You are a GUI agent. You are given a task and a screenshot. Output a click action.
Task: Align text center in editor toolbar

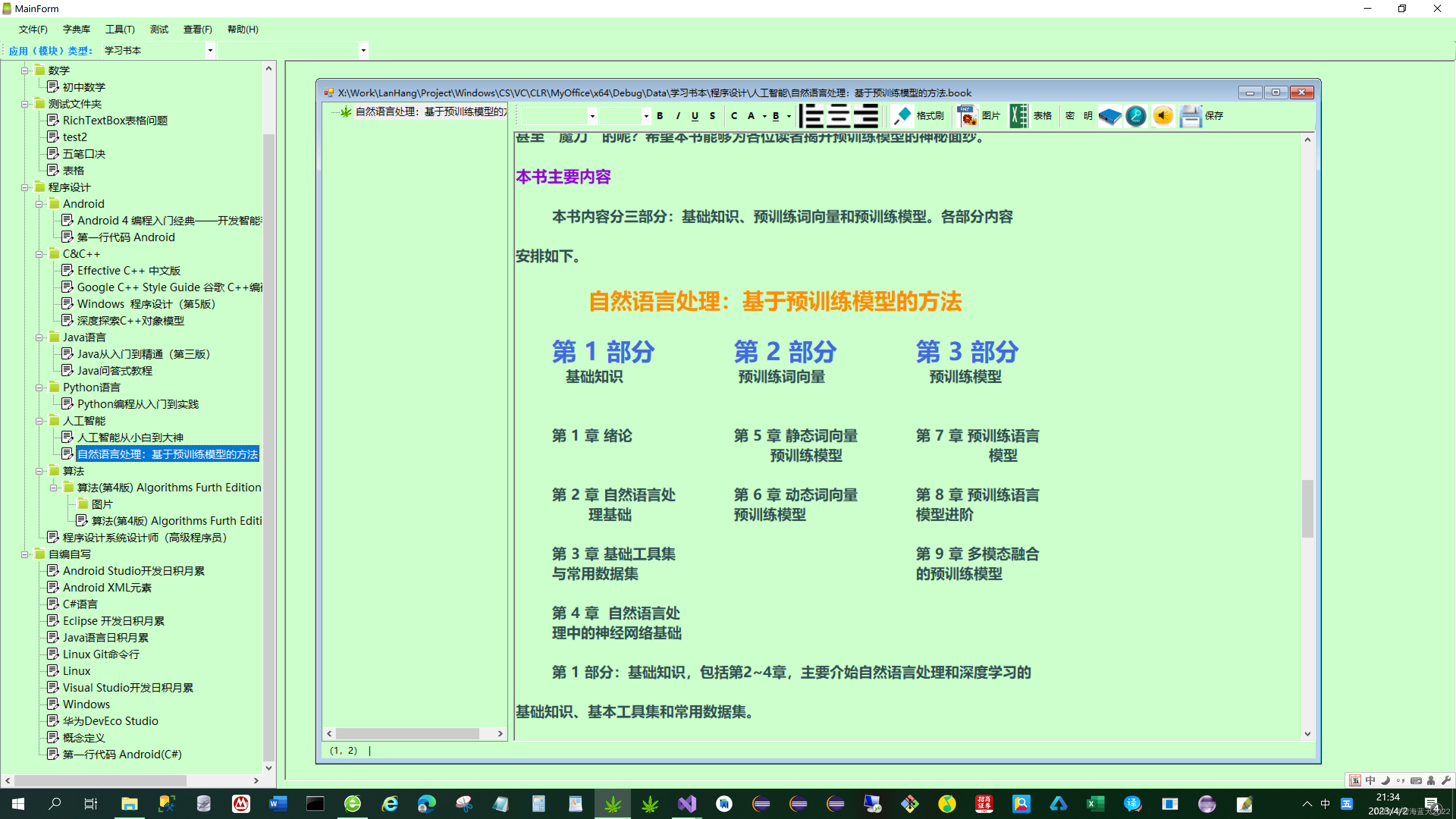[839, 116]
